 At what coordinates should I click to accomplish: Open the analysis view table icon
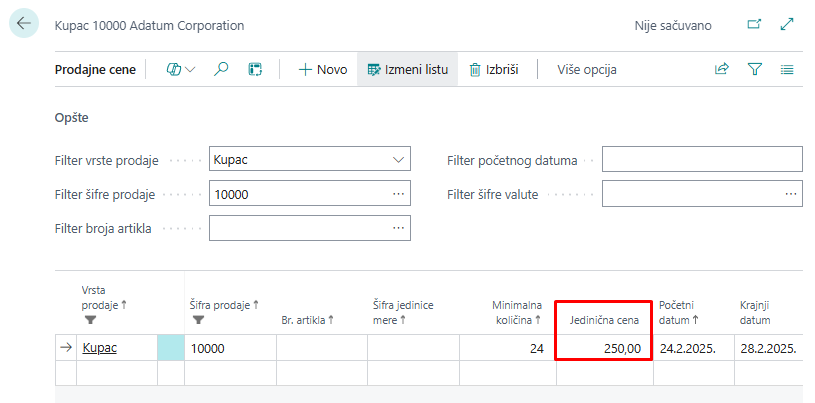255,69
